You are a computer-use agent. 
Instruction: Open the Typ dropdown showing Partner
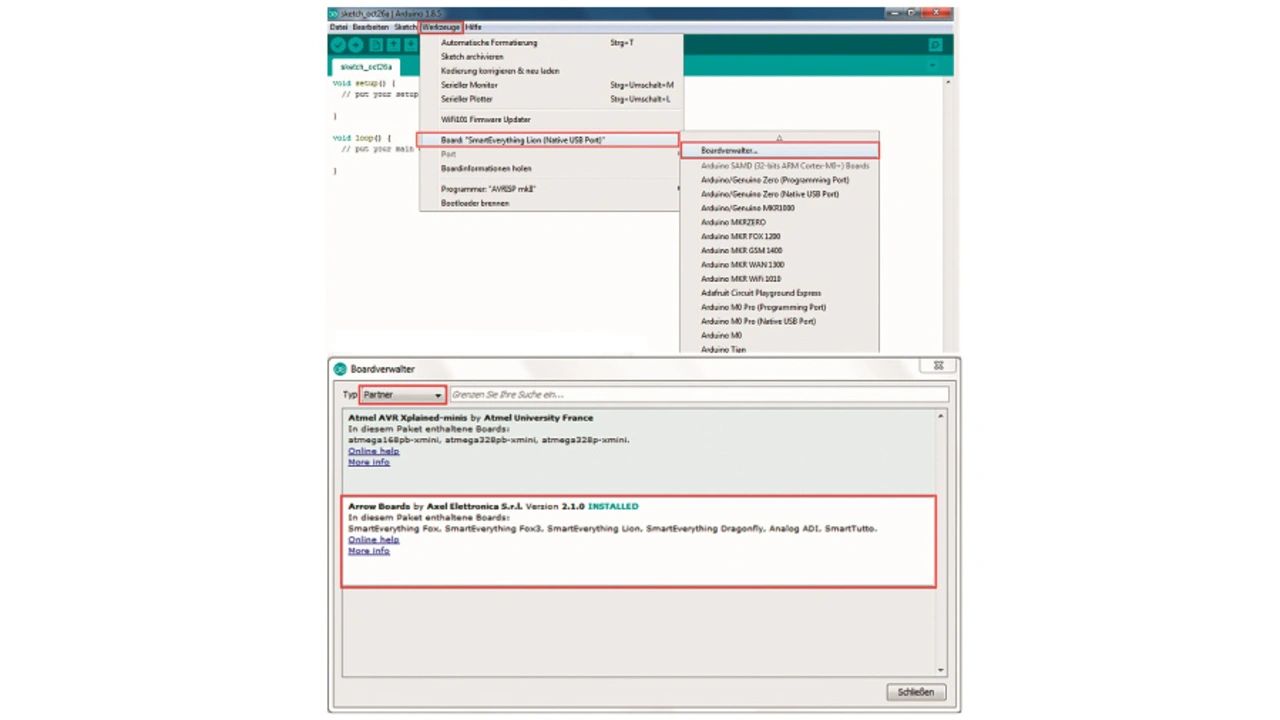(402, 395)
